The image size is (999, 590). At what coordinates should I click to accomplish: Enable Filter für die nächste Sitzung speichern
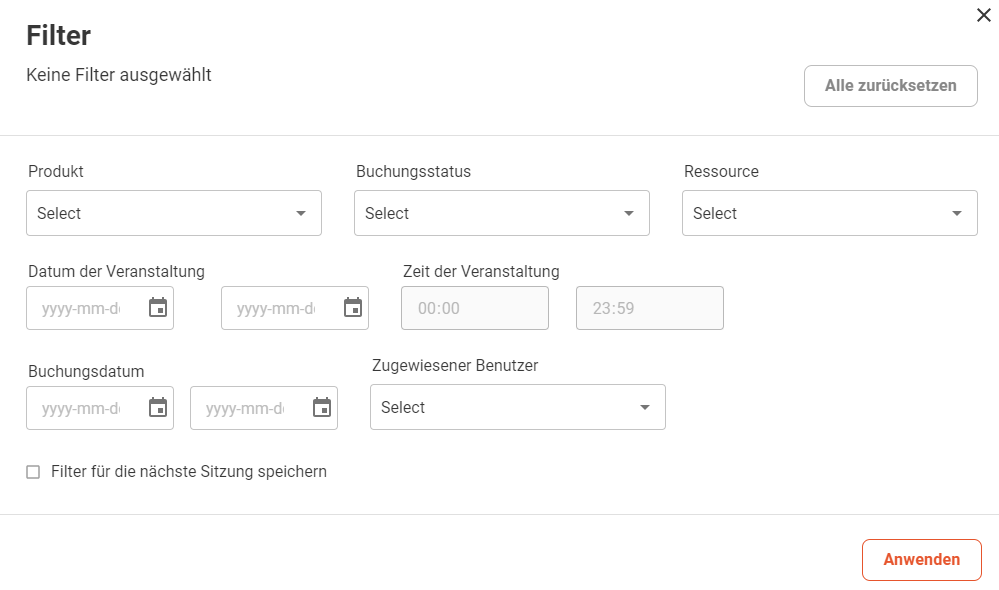(33, 472)
